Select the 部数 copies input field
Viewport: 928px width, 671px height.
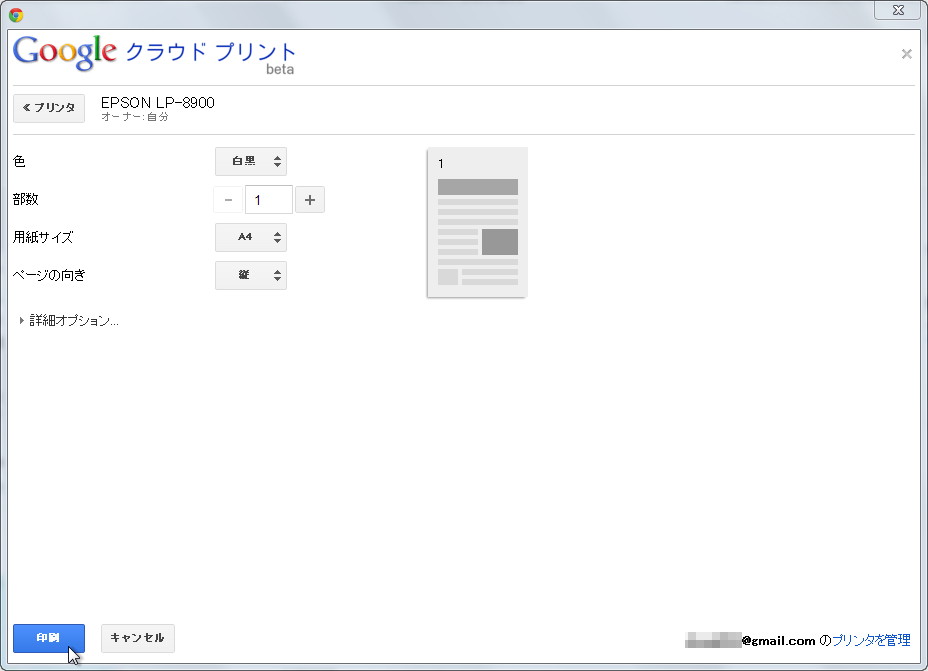[269, 199]
